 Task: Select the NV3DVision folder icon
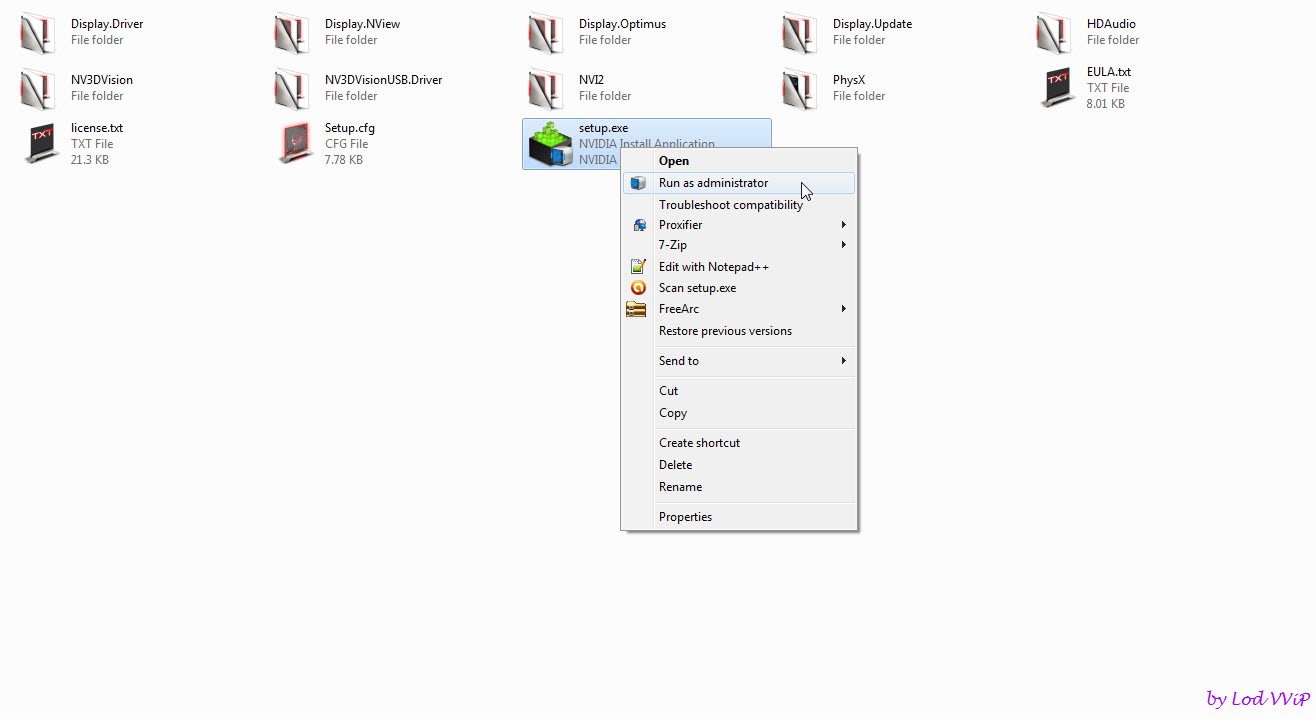[x=38, y=89]
